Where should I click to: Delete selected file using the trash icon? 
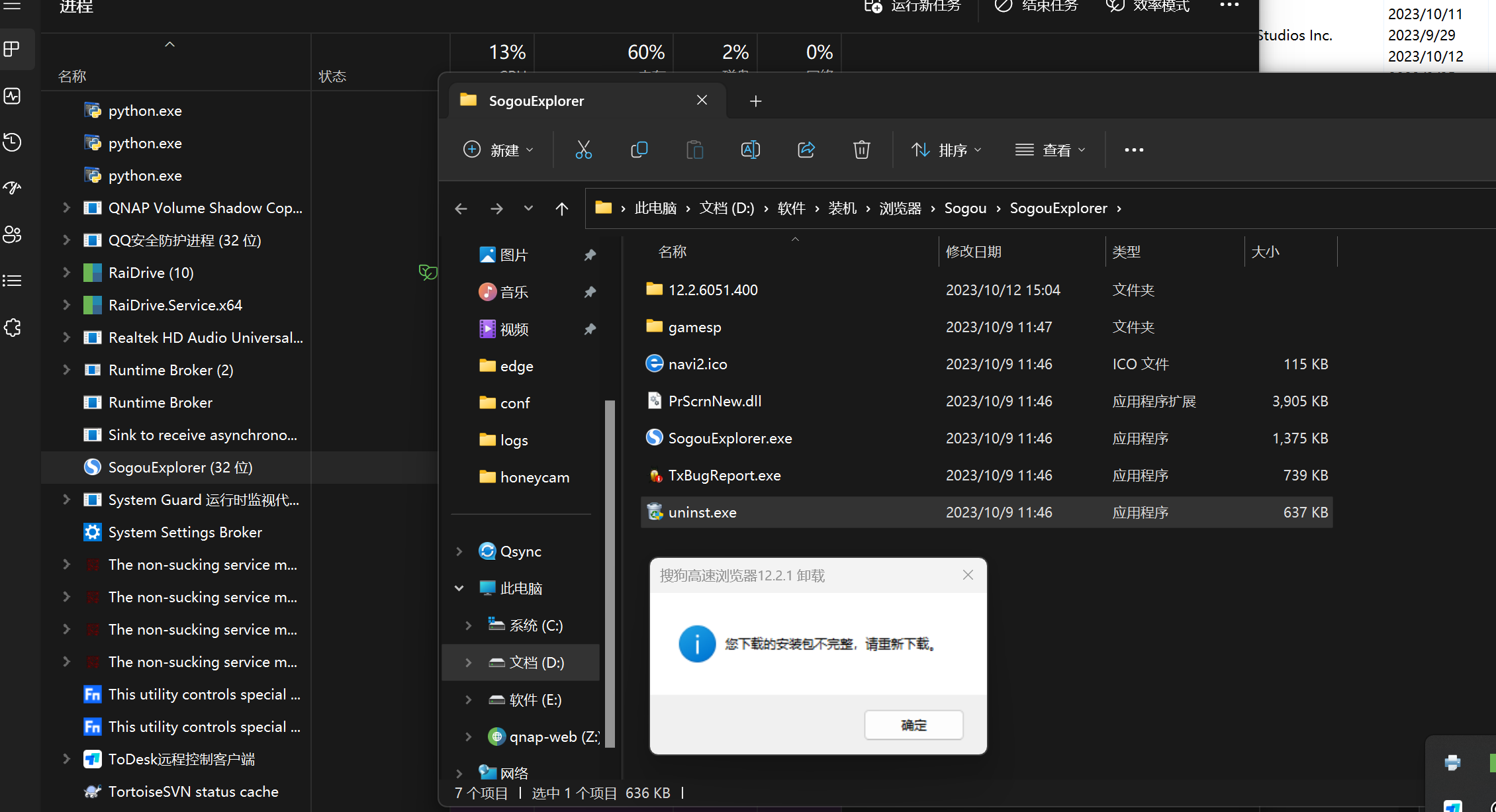click(861, 150)
